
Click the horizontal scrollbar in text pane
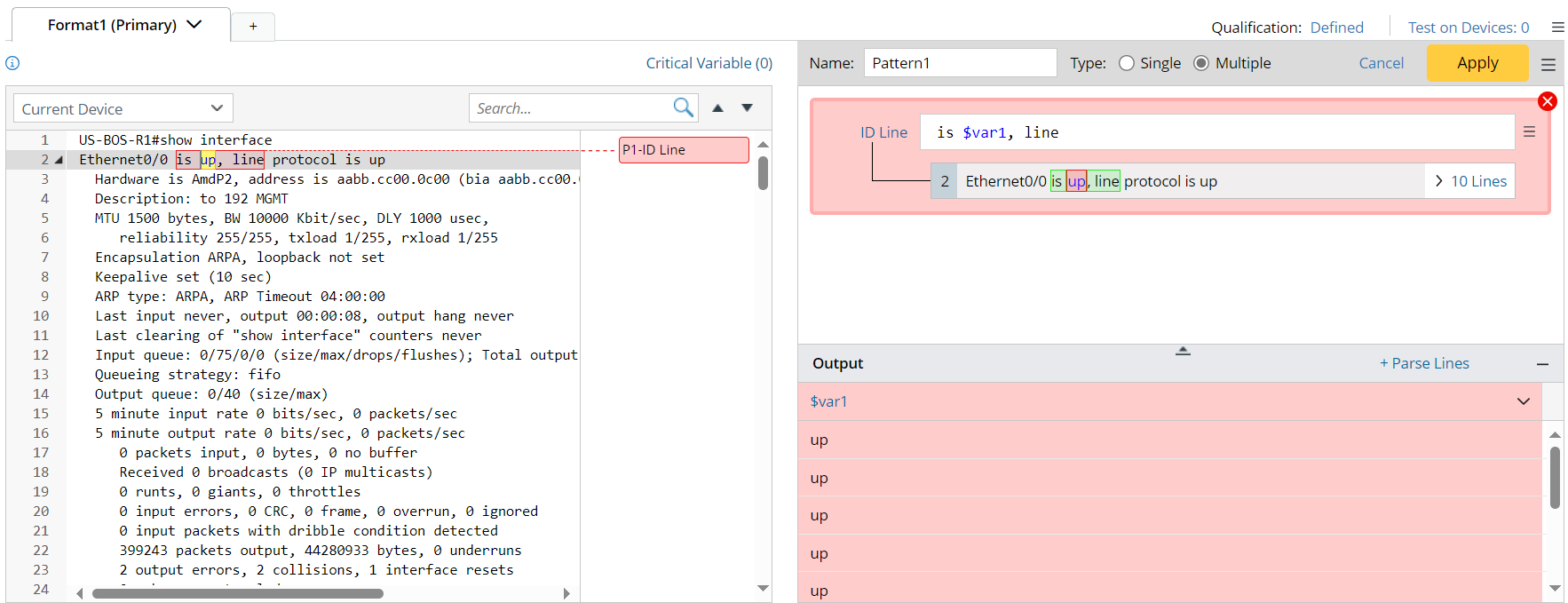[238, 593]
